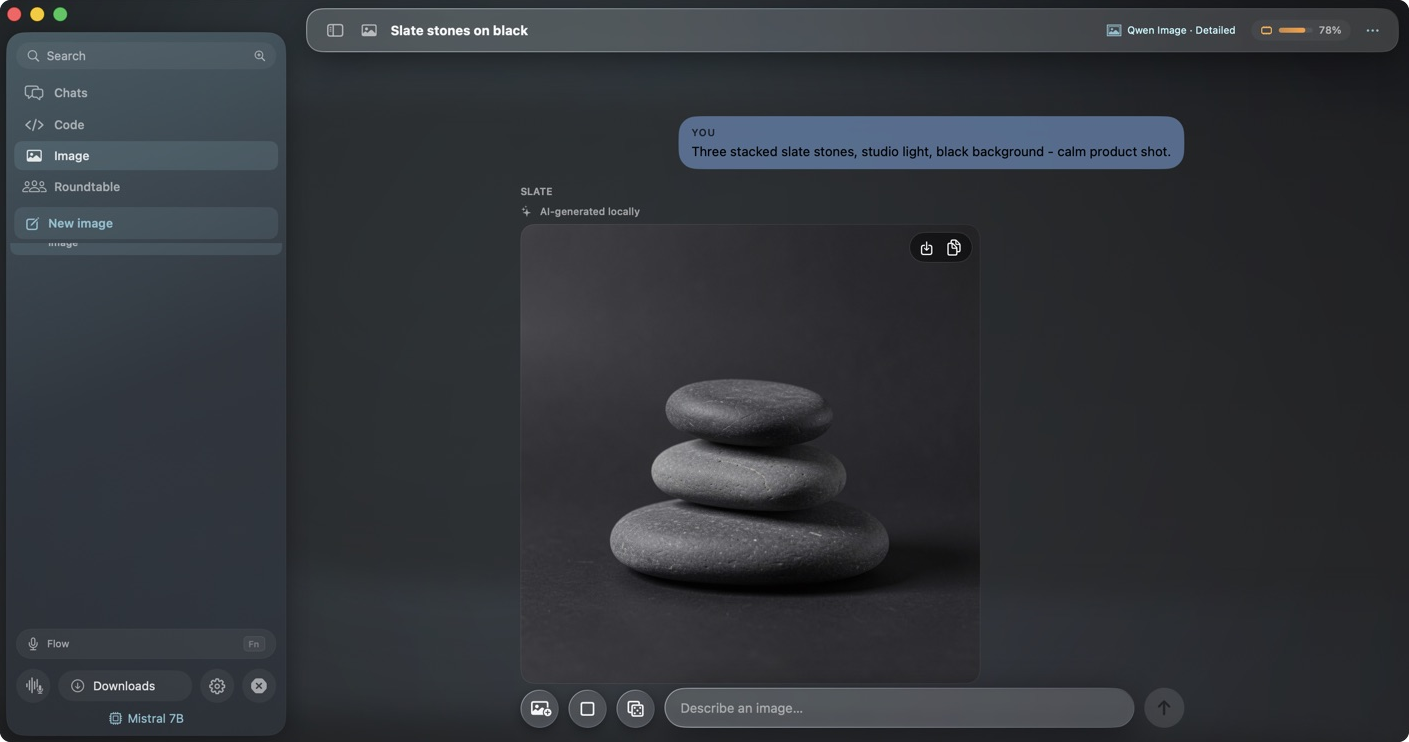Click the add reference image icon

[540, 709]
